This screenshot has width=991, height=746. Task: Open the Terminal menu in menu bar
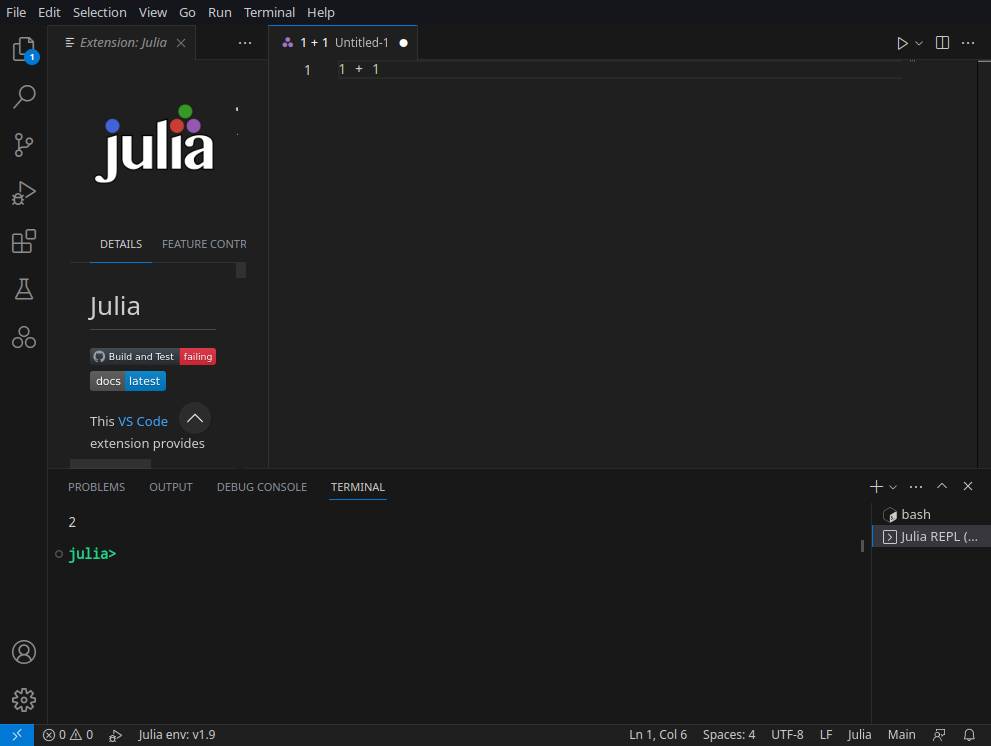(x=269, y=12)
